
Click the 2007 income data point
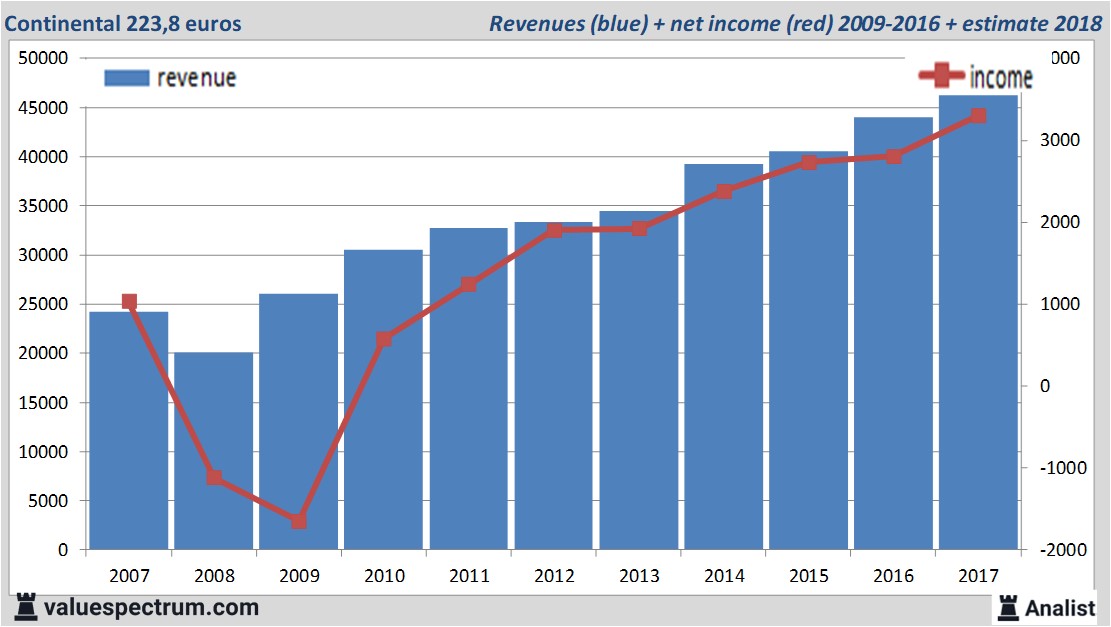click(x=129, y=302)
